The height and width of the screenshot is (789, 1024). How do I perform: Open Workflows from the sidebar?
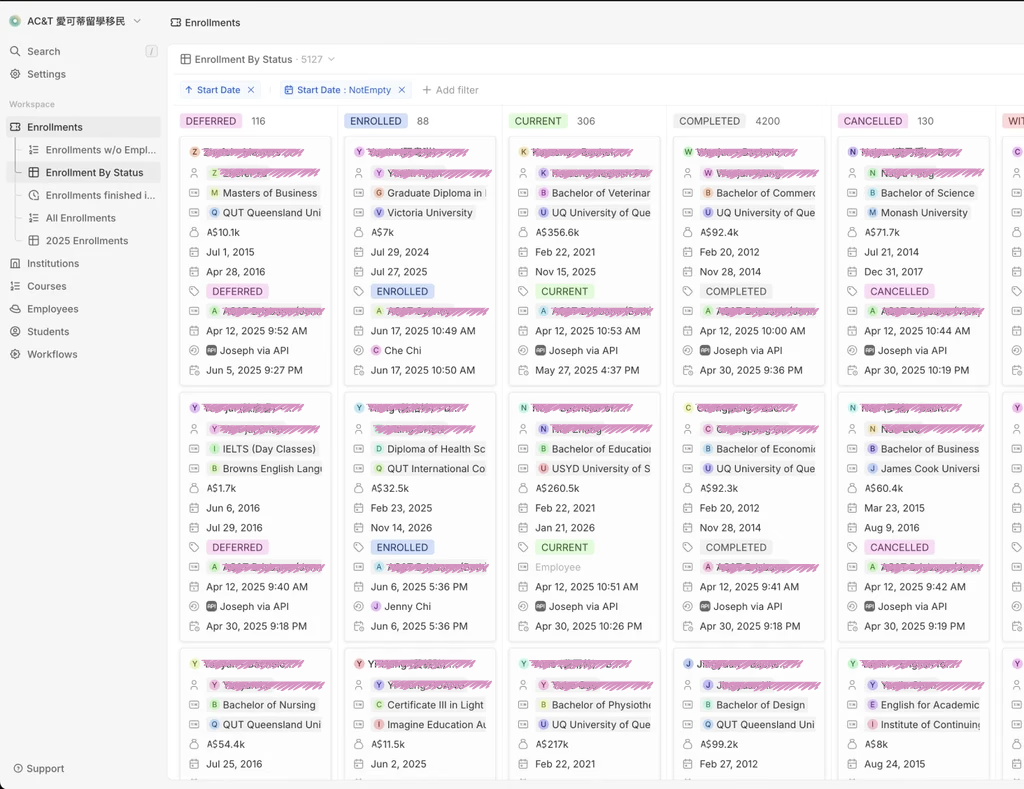click(x=52, y=354)
